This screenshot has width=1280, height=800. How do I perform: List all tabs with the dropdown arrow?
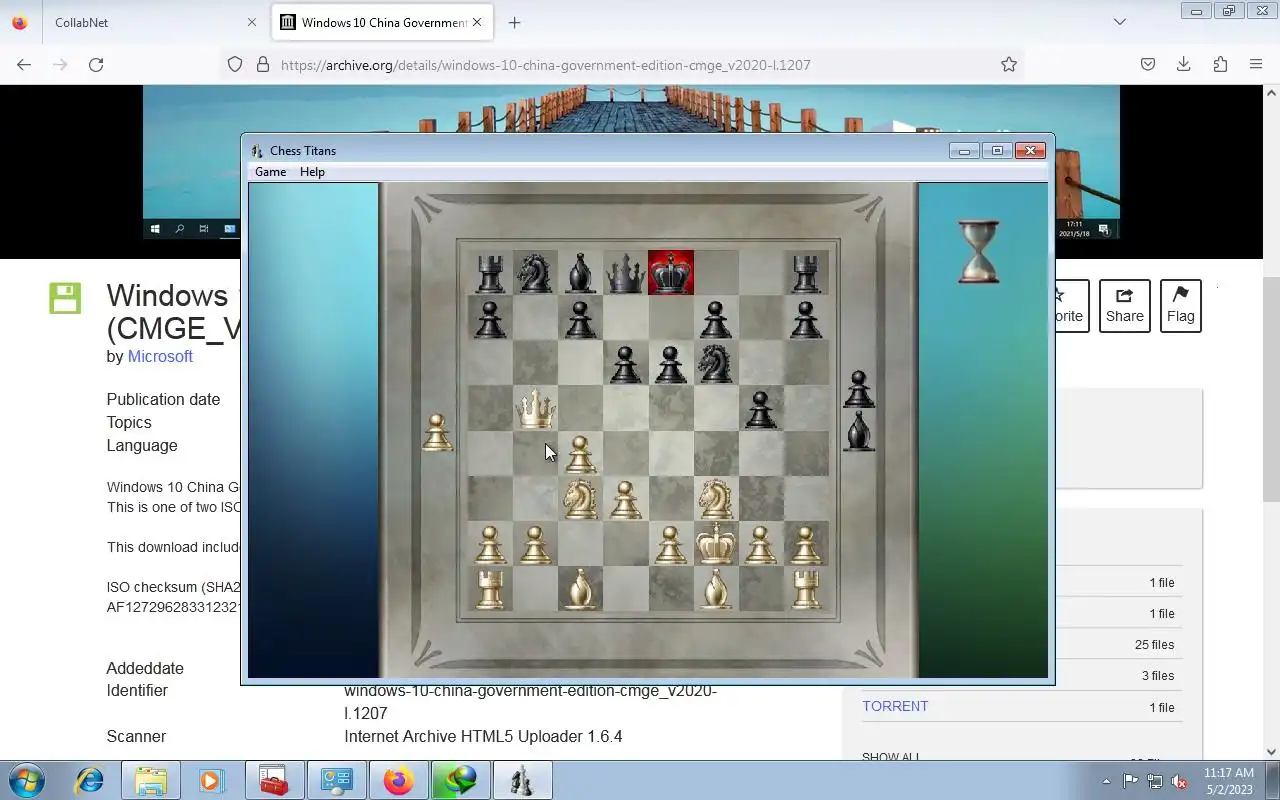(1120, 22)
